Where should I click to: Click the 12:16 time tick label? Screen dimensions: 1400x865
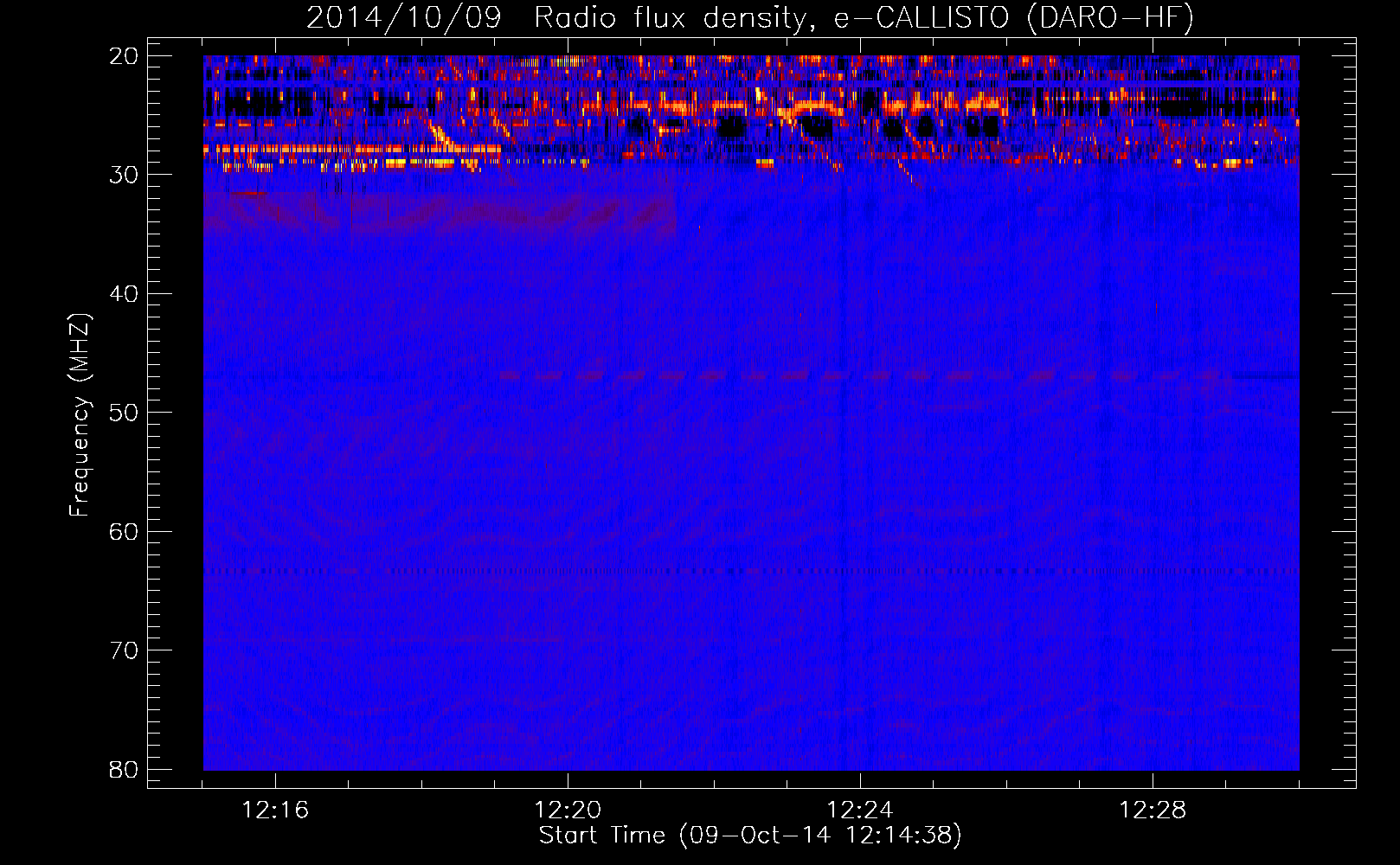click(275, 811)
